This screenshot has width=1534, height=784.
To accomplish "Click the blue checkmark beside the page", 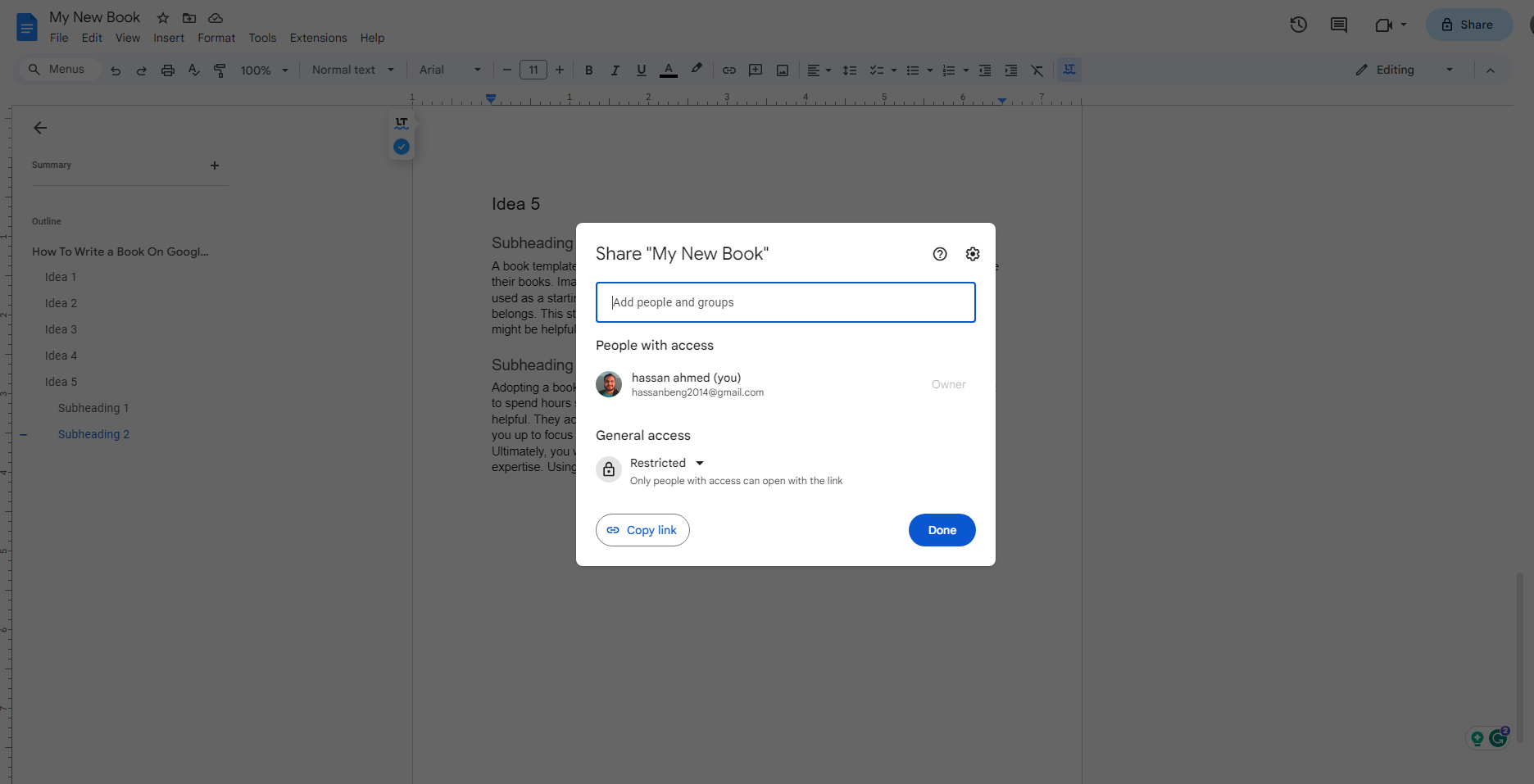I will tap(402, 147).
